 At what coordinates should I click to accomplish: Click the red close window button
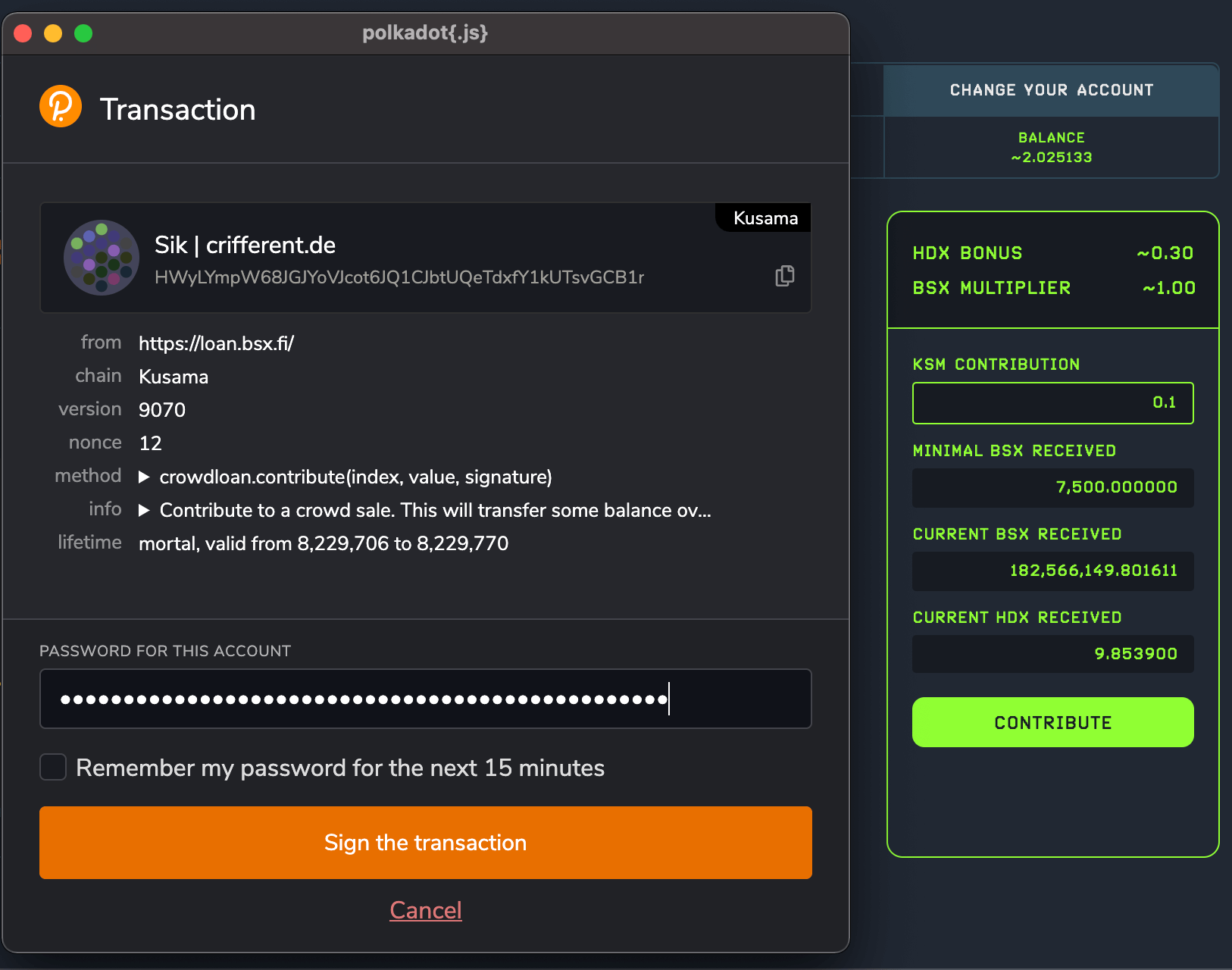(23, 33)
